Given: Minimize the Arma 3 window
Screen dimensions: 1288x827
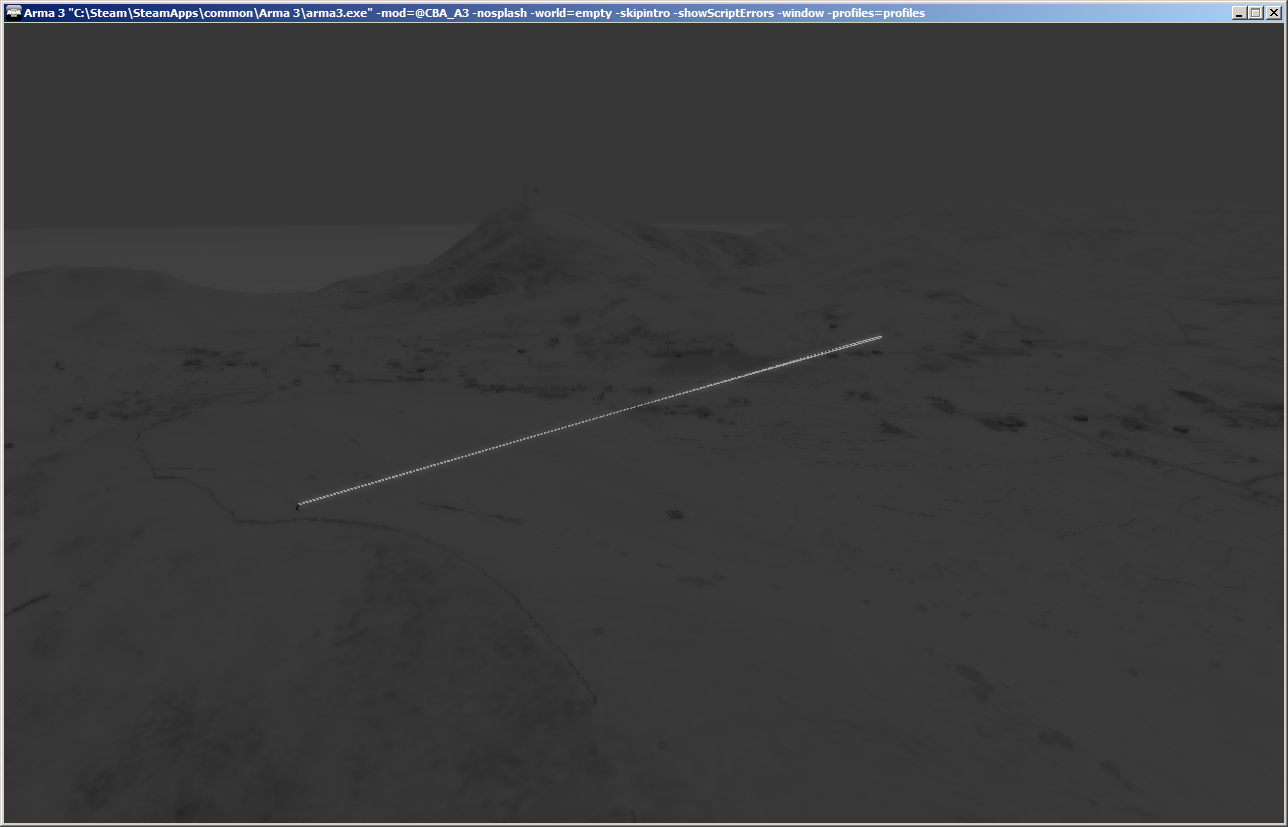Looking at the screenshot, I should [x=1240, y=13].
